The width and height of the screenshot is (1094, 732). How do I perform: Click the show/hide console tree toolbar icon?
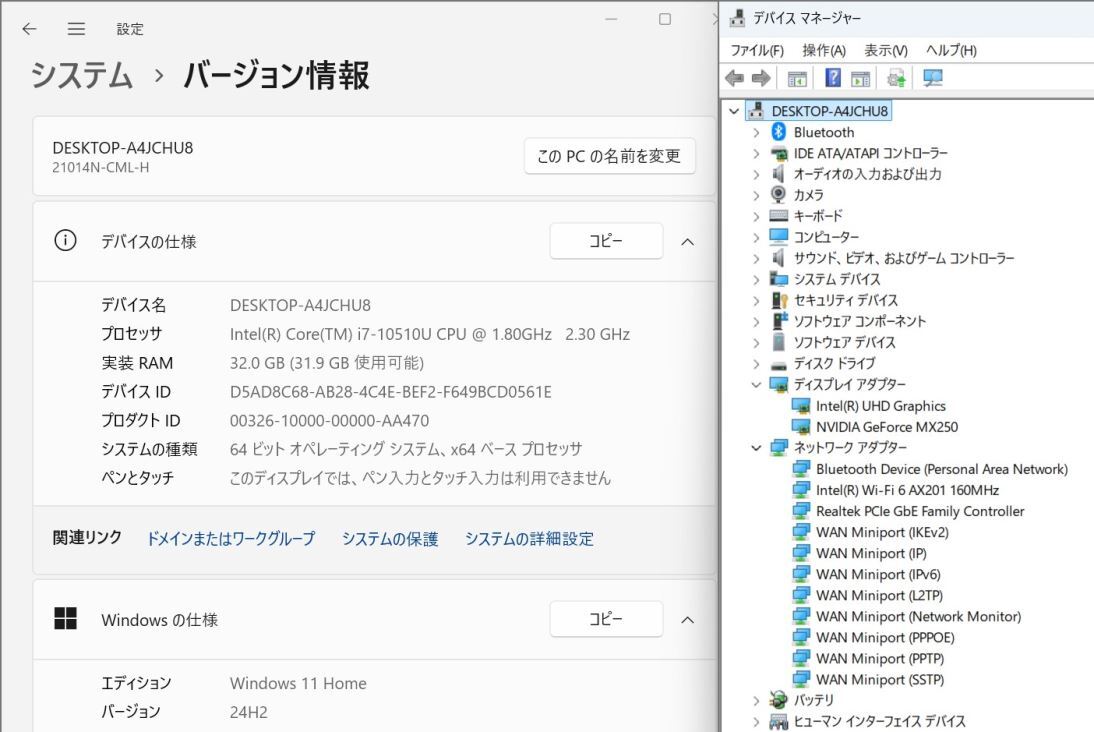point(797,78)
